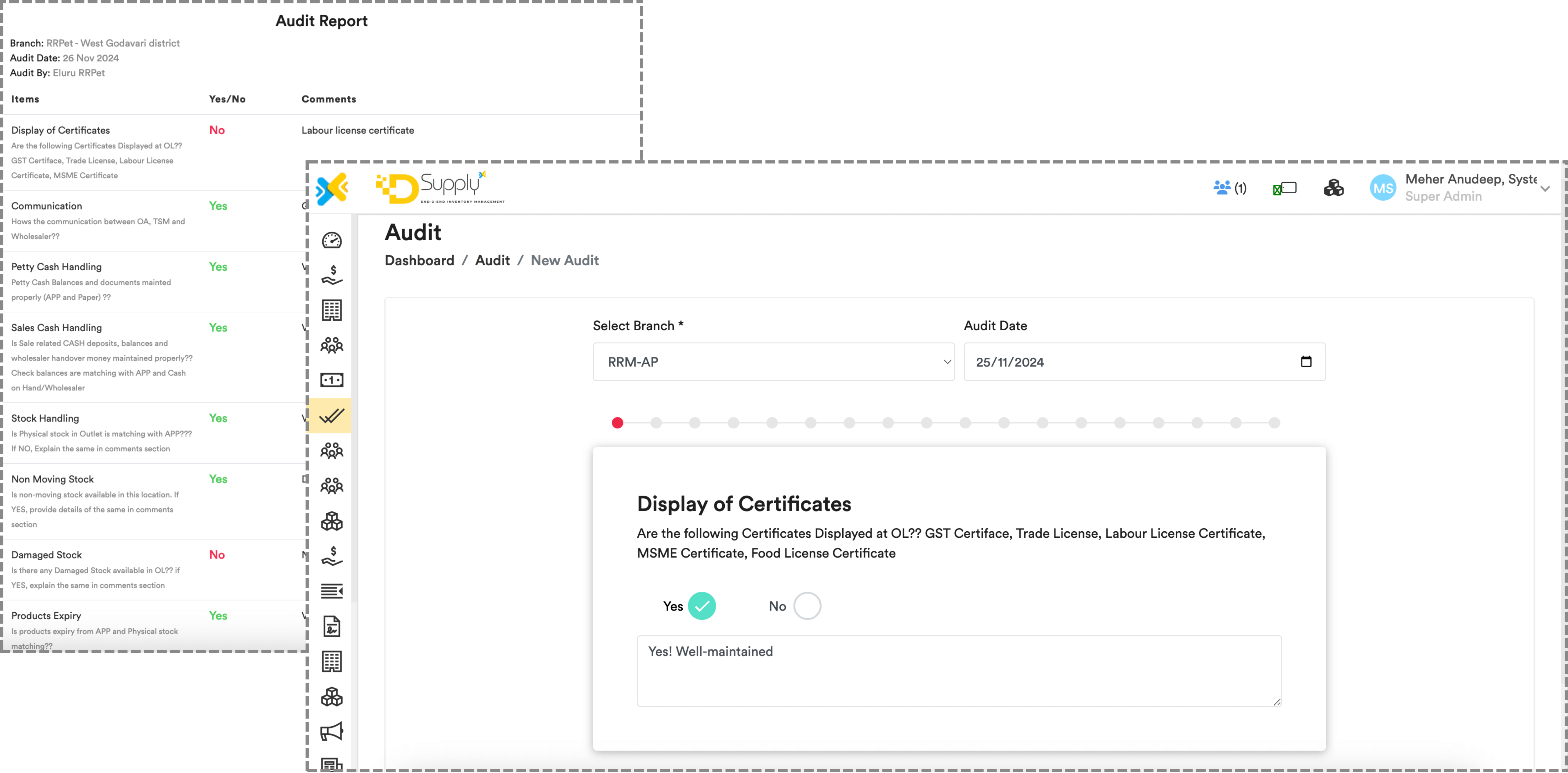This screenshot has height=773, width=1568.
Task: Open the Select Branch dropdown showing RRM-AP
Action: click(x=774, y=362)
